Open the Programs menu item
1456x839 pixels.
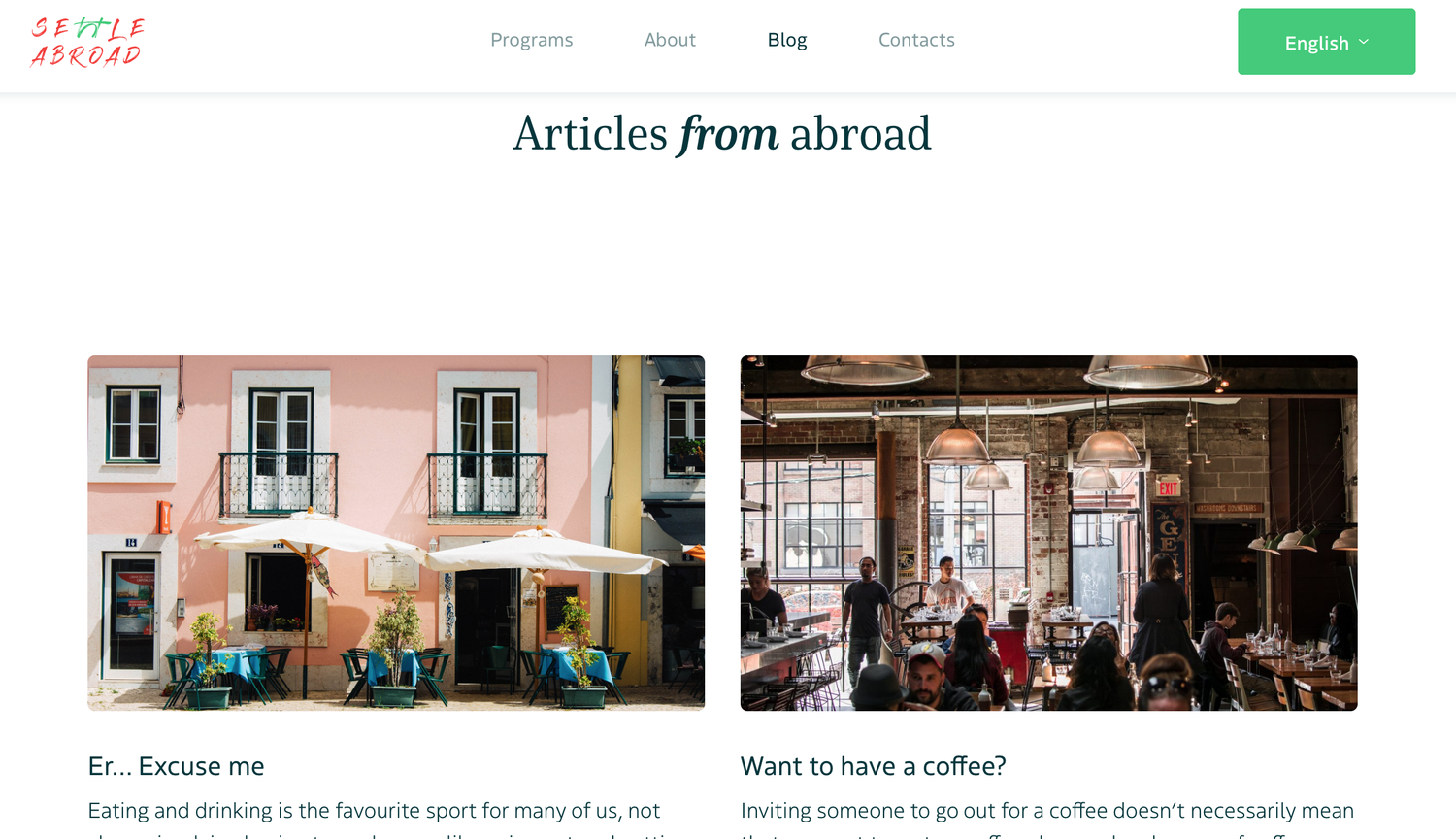(x=531, y=40)
